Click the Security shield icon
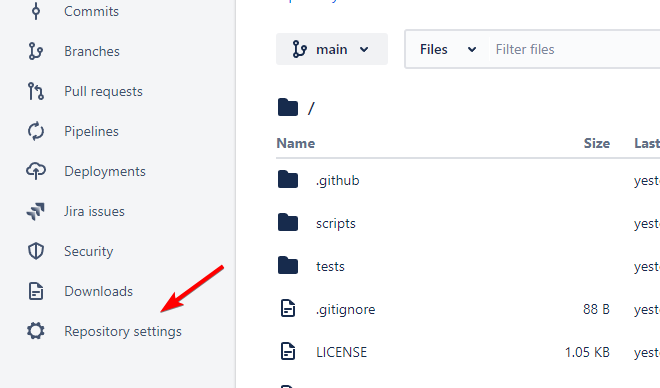The height and width of the screenshot is (388, 660). (x=36, y=251)
